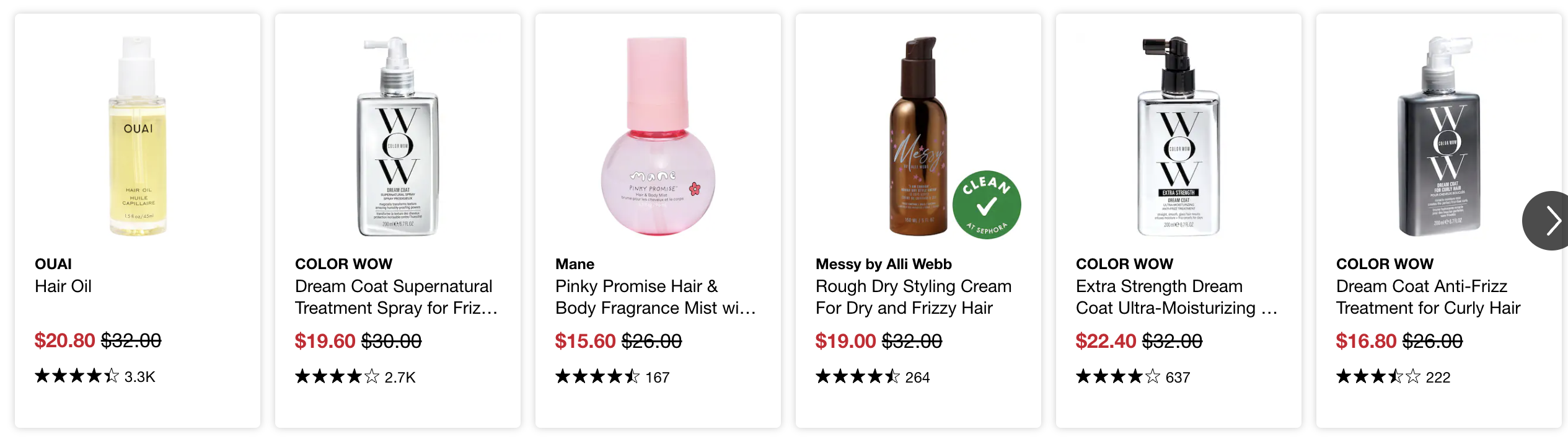1568x439 pixels.
Task: Click Extra Strength Dream Coat bottle image
Action: coord(1178,136)
